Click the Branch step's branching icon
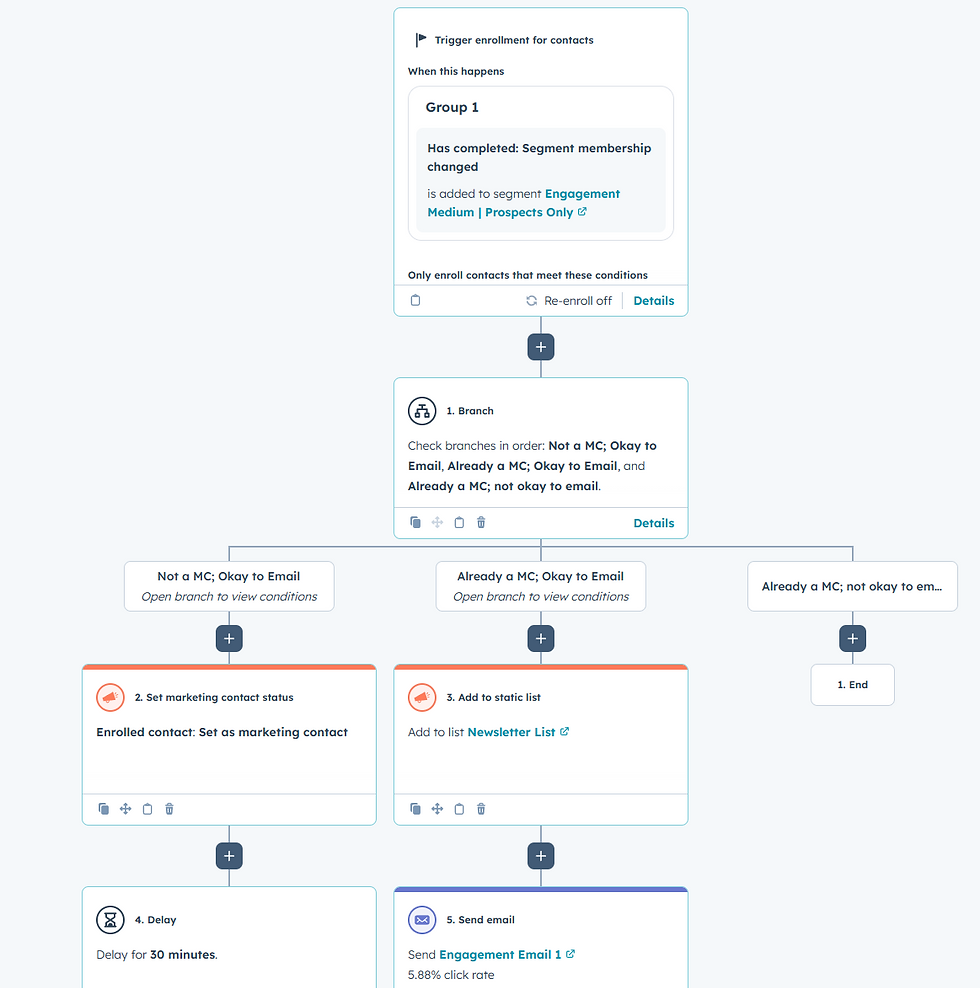The image size is (980, 988). click(x=421, y=410)
